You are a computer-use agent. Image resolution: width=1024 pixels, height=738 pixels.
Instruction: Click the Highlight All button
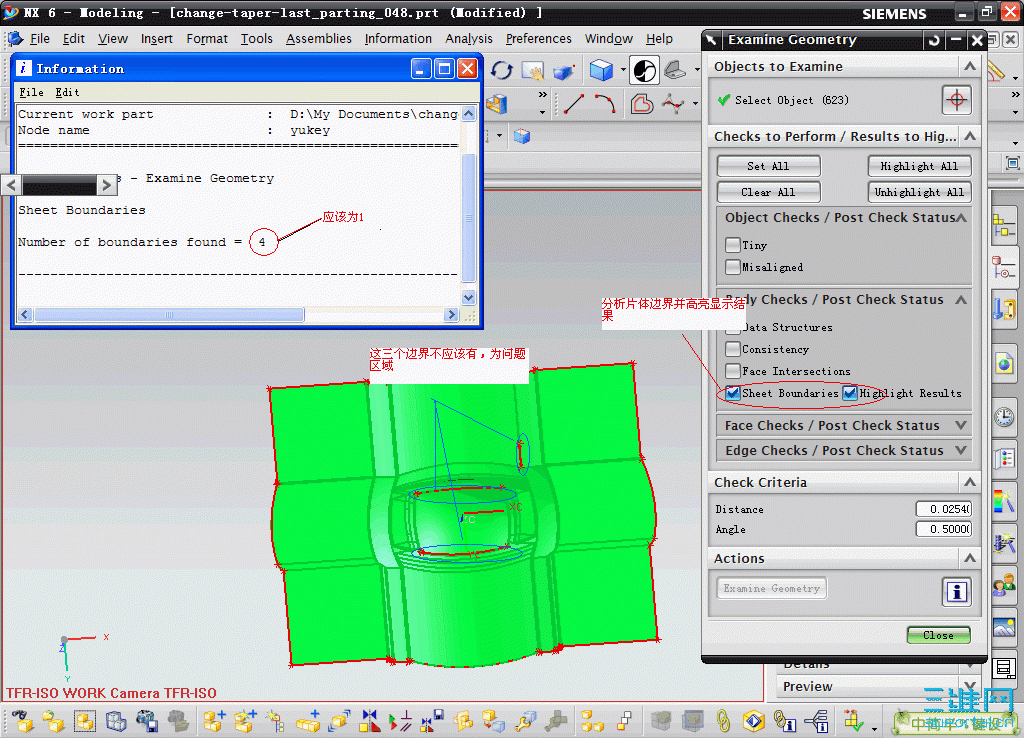point(919,166)
